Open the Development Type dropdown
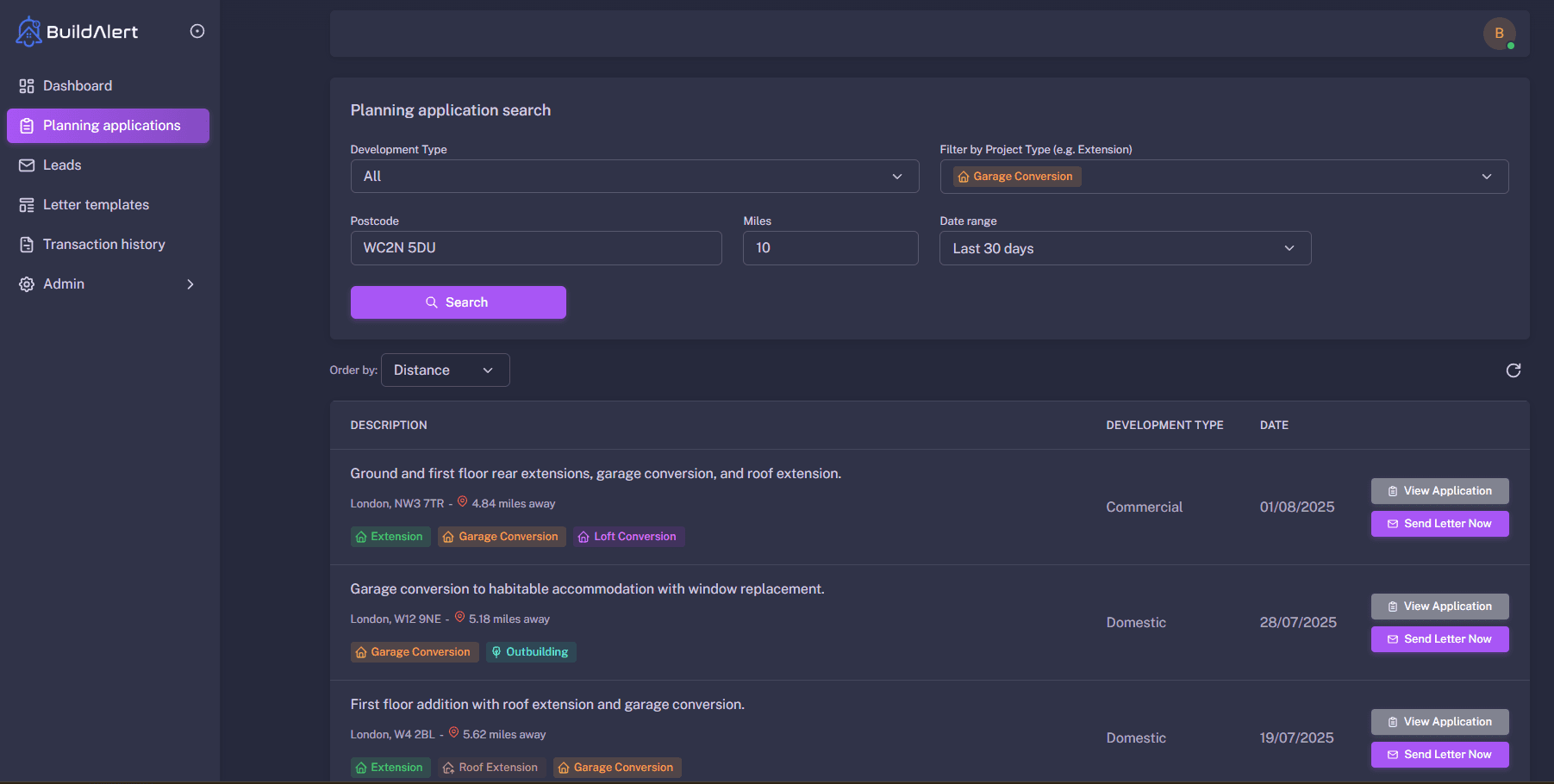Screen dimensions: 1554x784 tap(633, 177)
